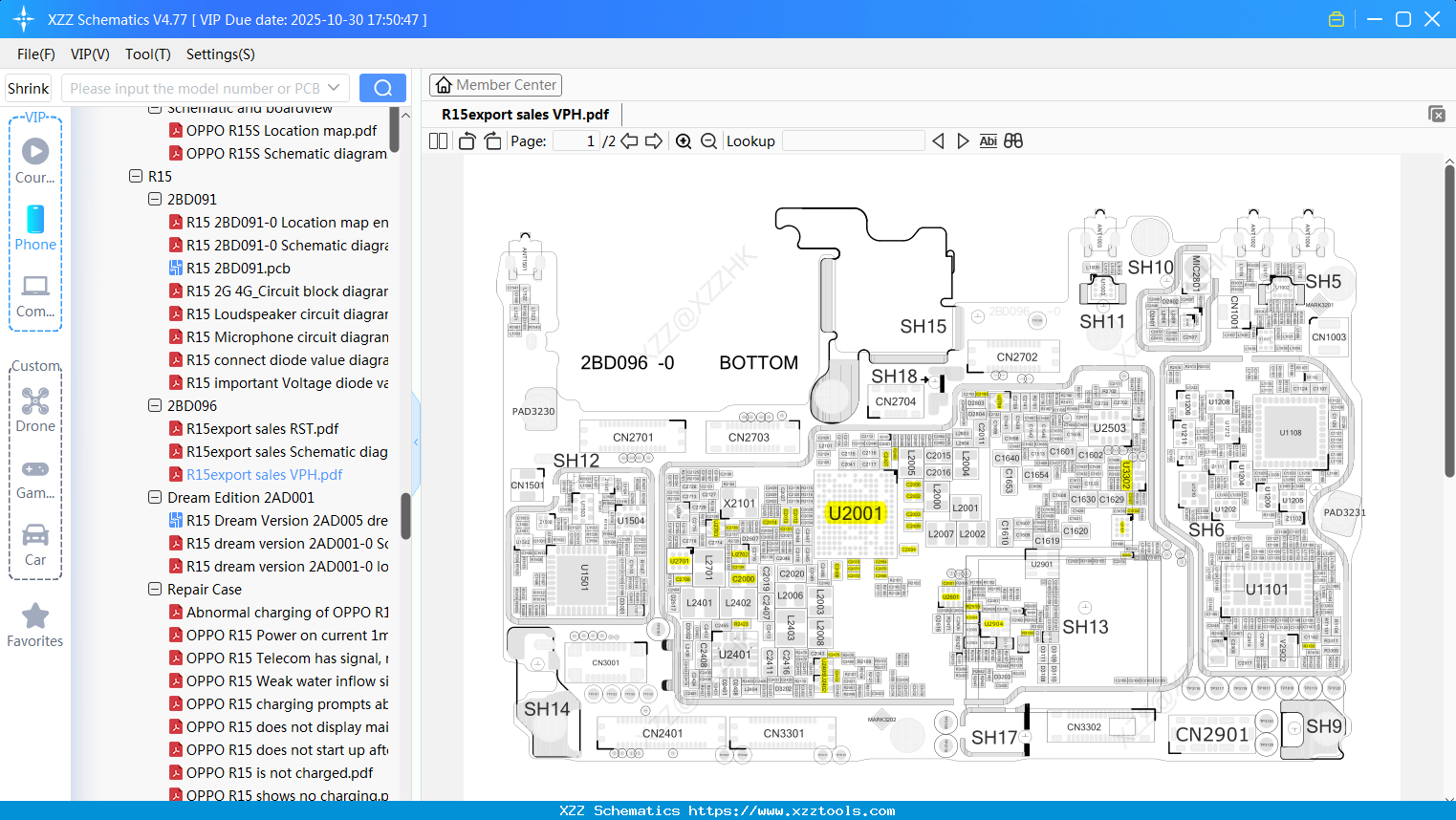
Task: Open Abnormal charging of OPPO R15 case
Action: point(278,613)
